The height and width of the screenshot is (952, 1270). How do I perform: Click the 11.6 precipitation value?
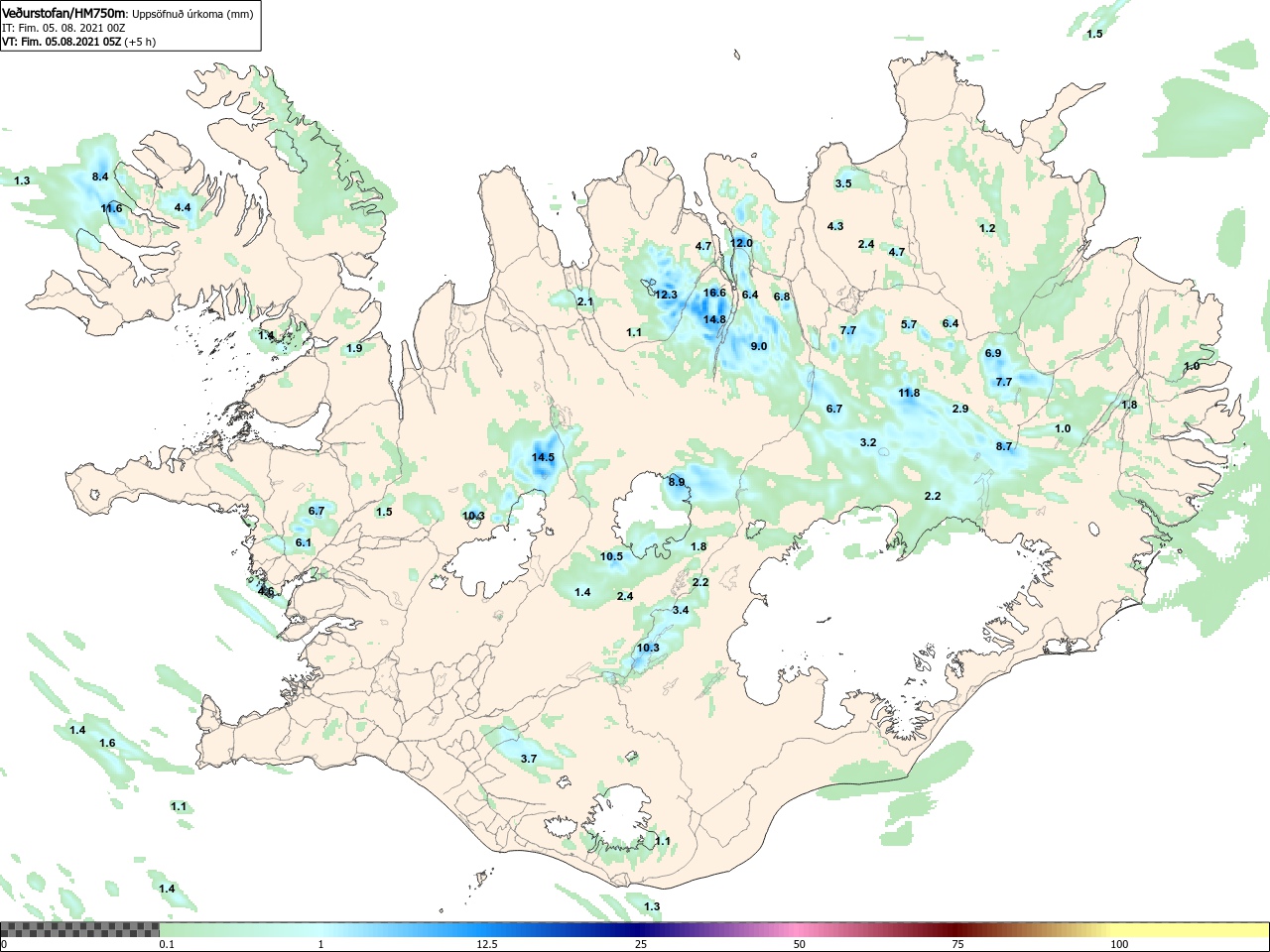tap(111, 208)
